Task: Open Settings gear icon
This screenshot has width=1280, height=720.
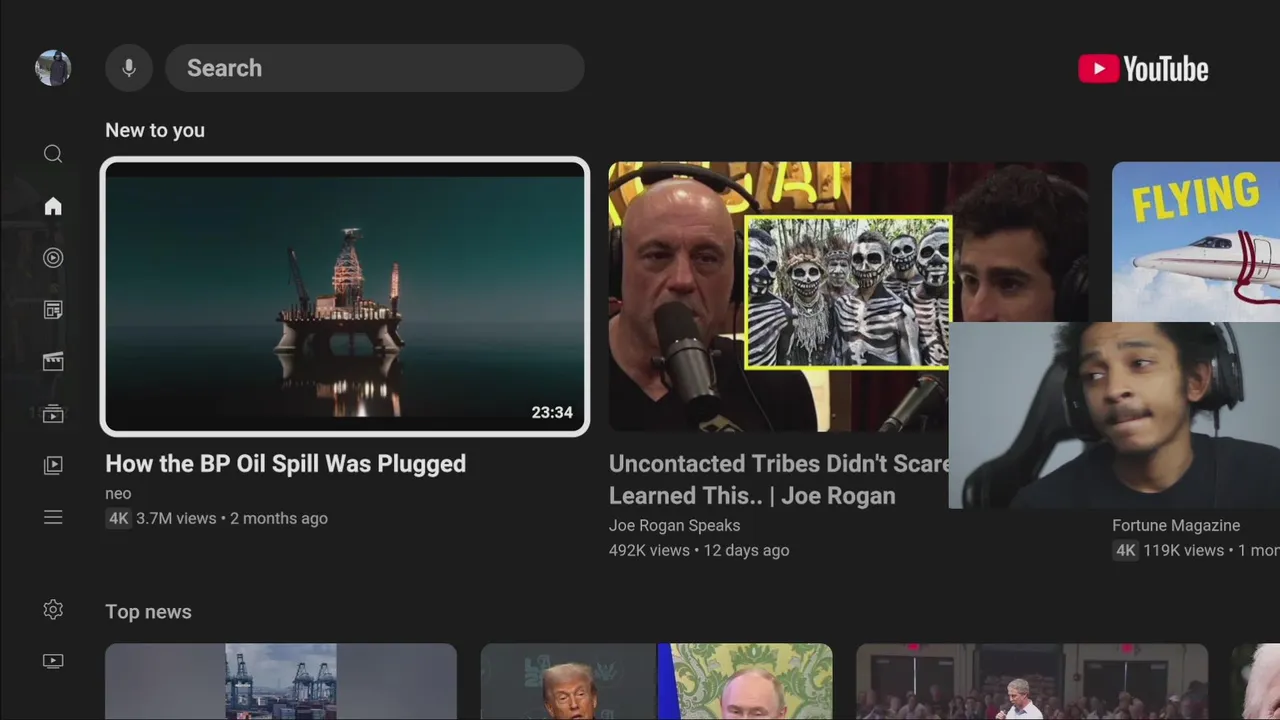Action: point(53,609)
